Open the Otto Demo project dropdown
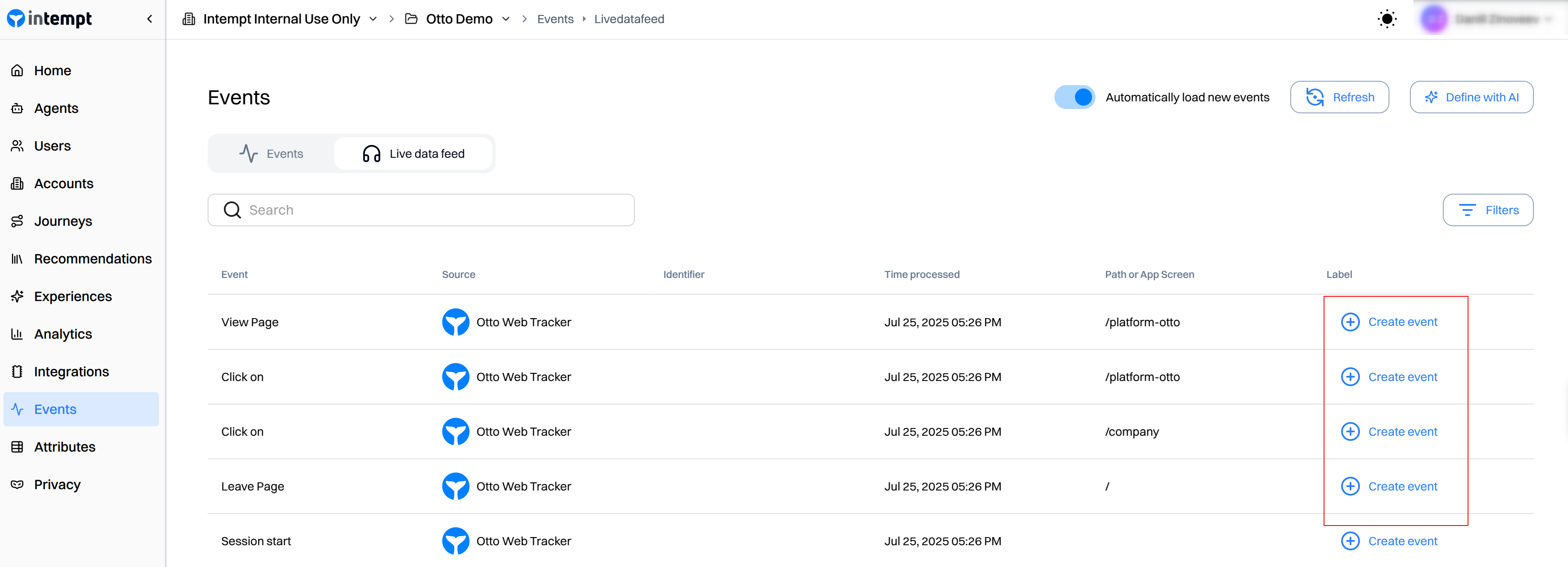 [506, 19]
